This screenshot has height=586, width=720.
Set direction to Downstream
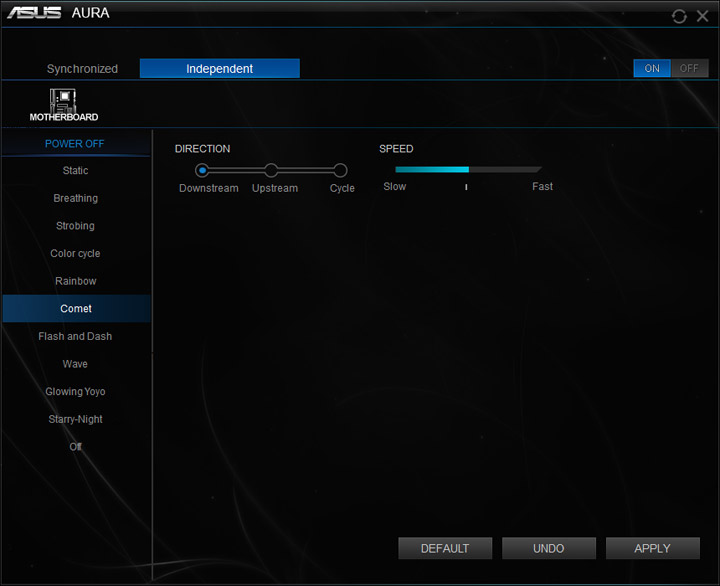click(x=202, y=170)
